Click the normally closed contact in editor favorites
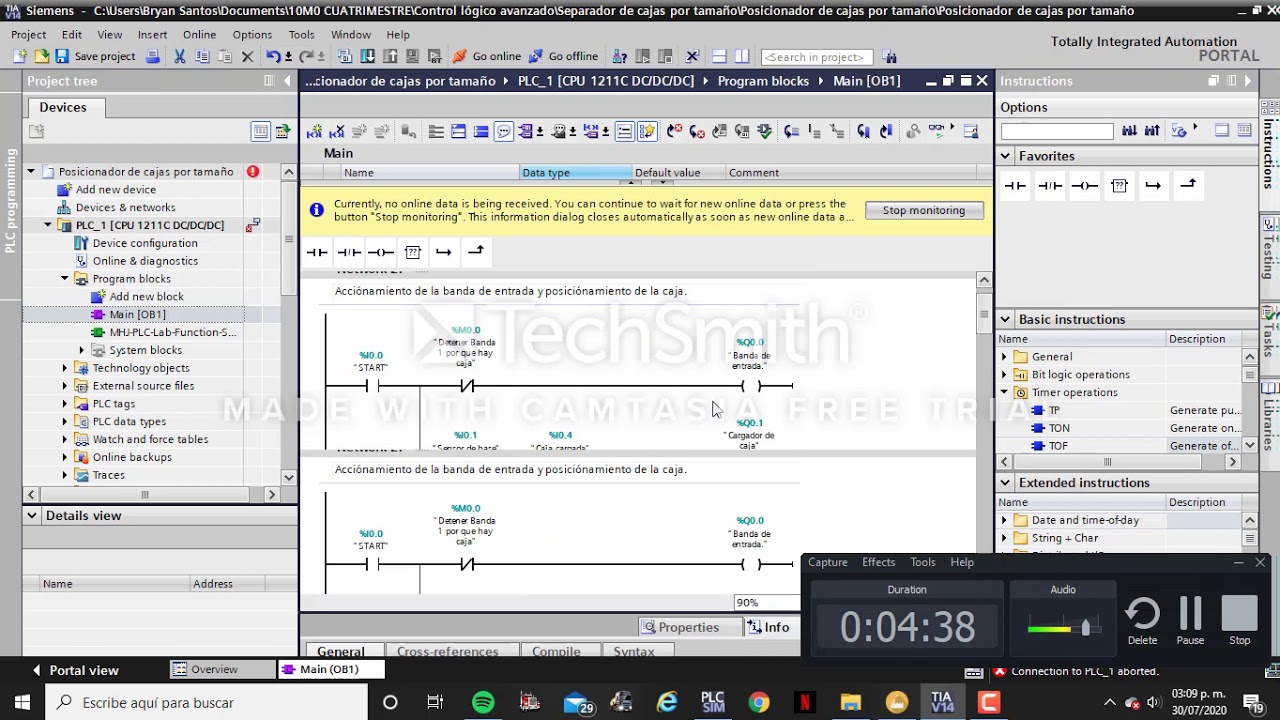 pos(349,252)
